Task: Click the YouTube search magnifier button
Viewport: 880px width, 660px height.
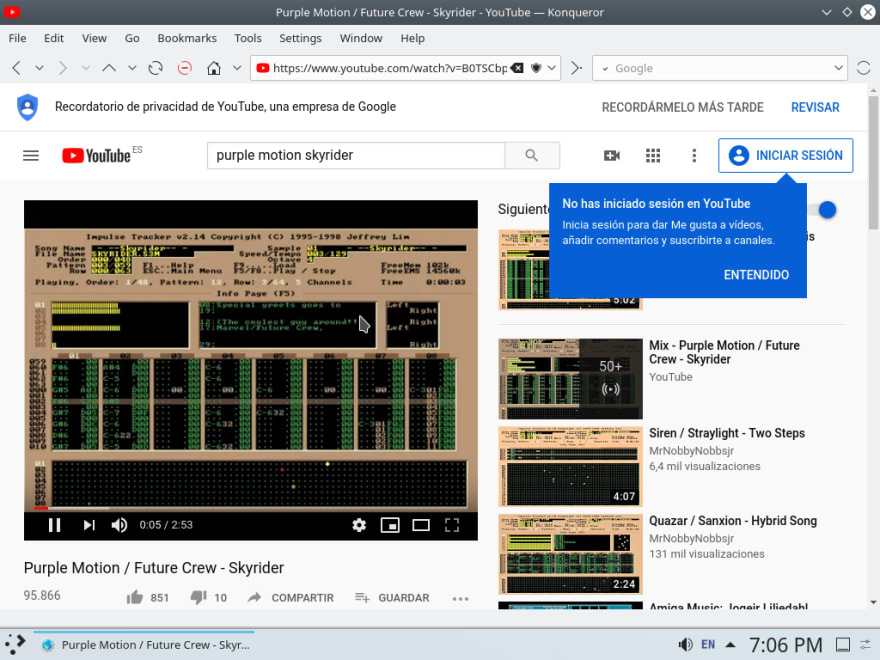Action: tap(531, 155)
